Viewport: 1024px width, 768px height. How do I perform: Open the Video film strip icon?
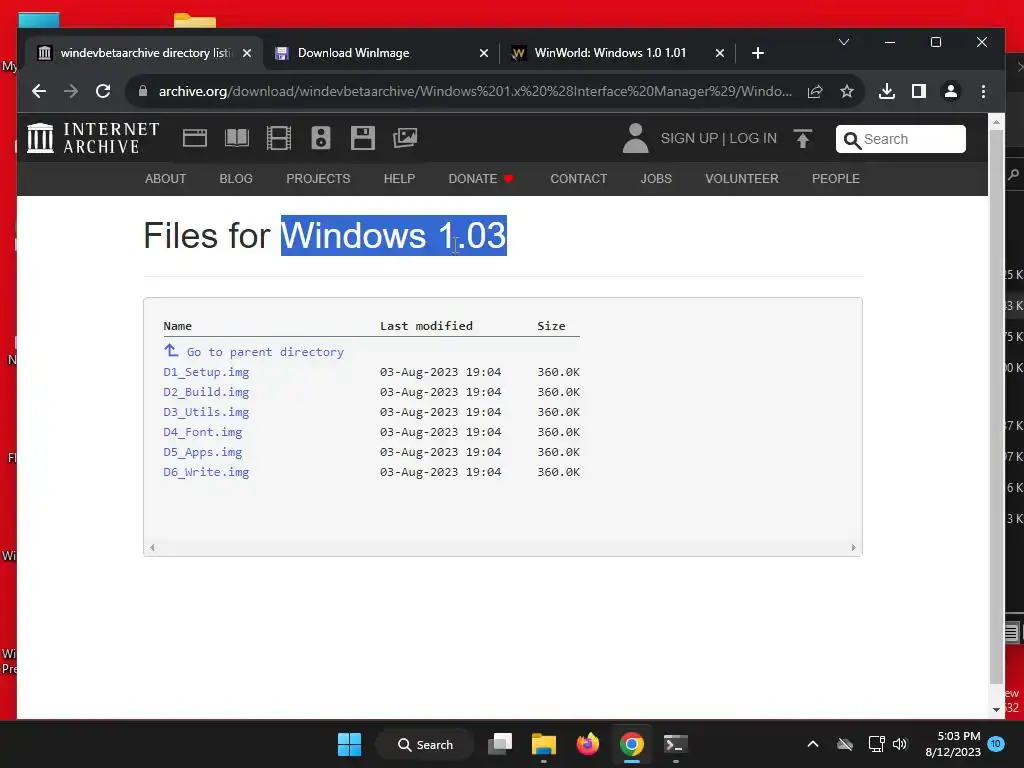coord(279,138)
